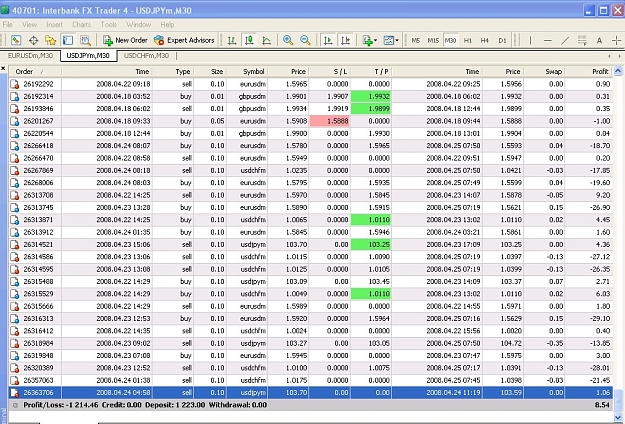Select order row 26192292

pos(311,84)
